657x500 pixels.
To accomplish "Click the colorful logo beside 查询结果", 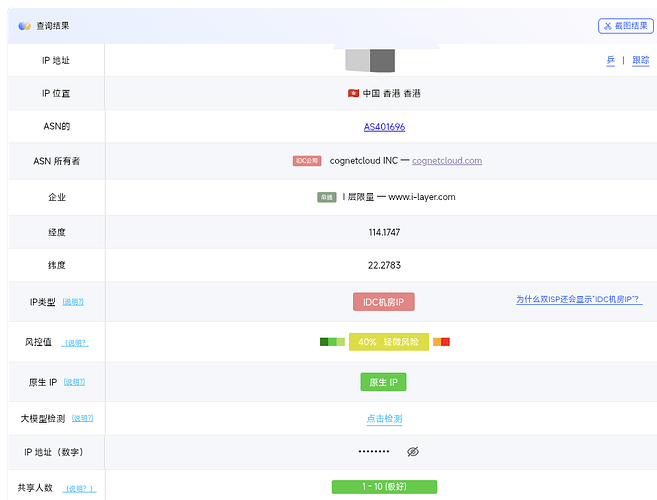I will (24, 26).
